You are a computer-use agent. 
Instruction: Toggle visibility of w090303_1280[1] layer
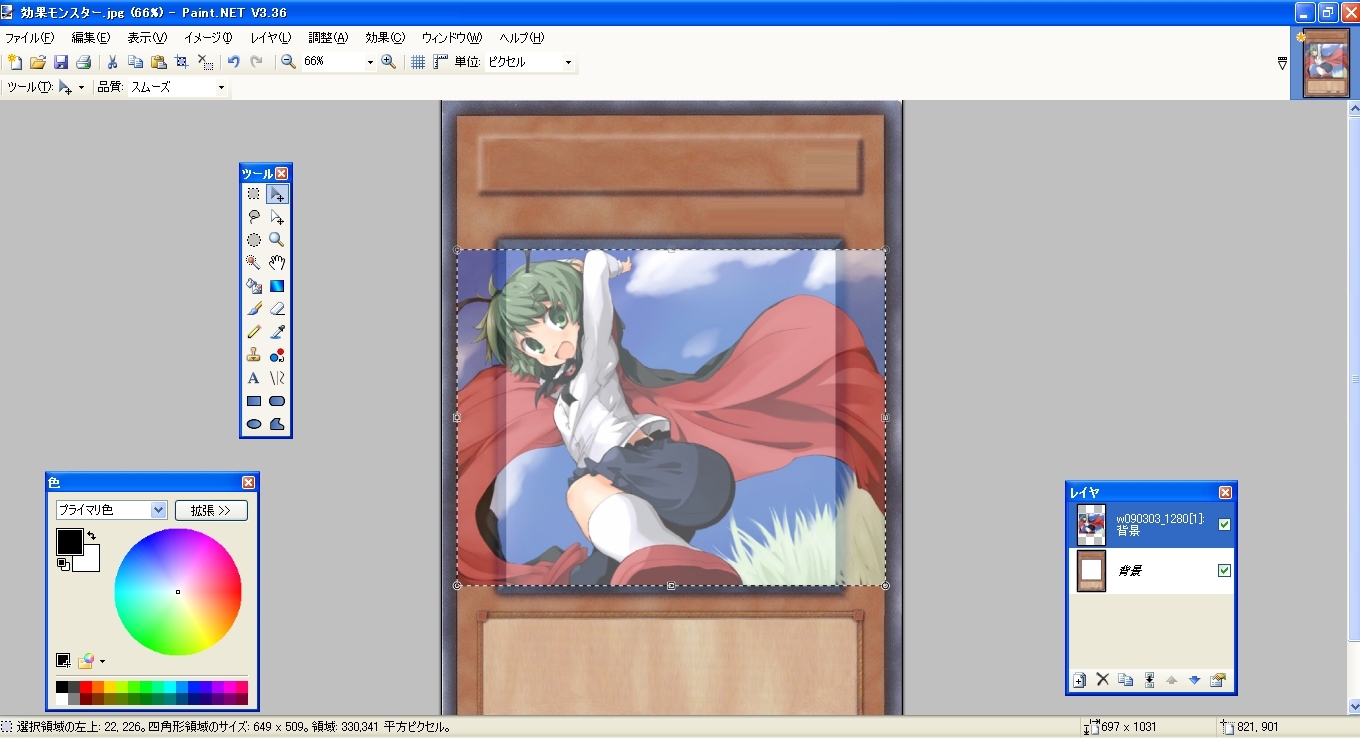pos(1224,524)
